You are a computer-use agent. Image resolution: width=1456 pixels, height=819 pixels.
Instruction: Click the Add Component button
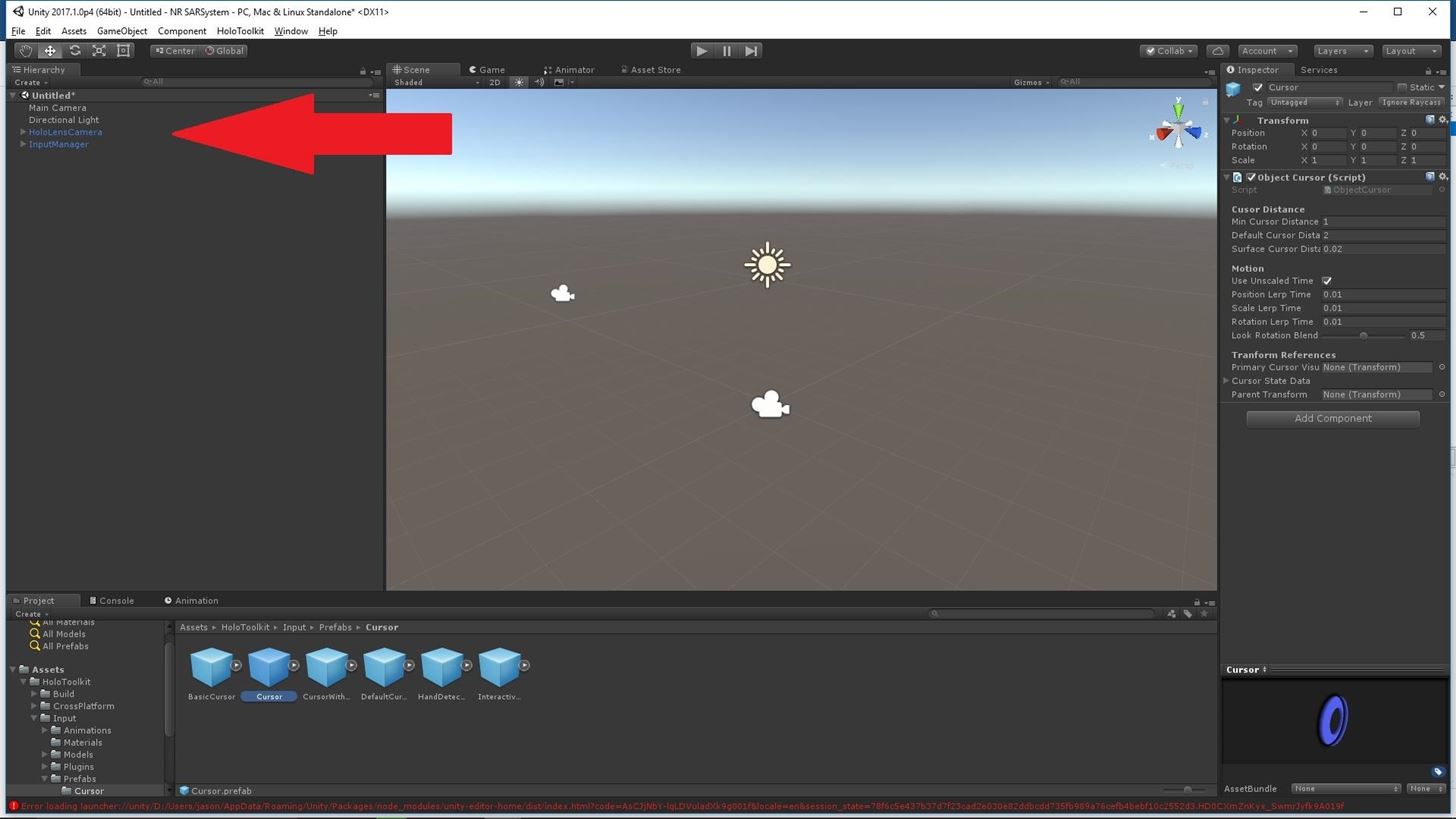coord(1332,419)
